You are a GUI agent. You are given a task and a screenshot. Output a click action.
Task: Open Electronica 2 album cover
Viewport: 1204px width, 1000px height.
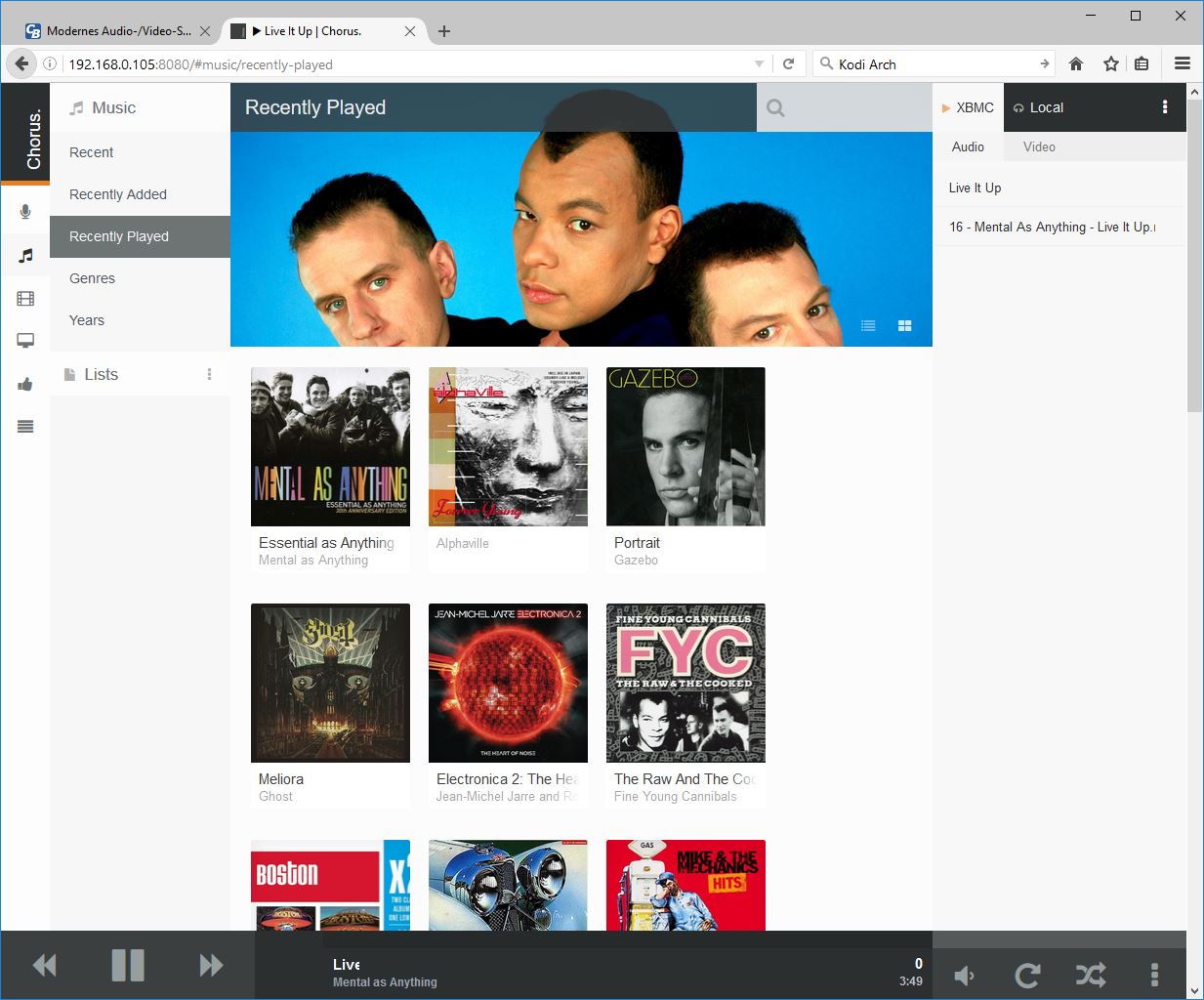pyautogui.click(x=508, y=683)
